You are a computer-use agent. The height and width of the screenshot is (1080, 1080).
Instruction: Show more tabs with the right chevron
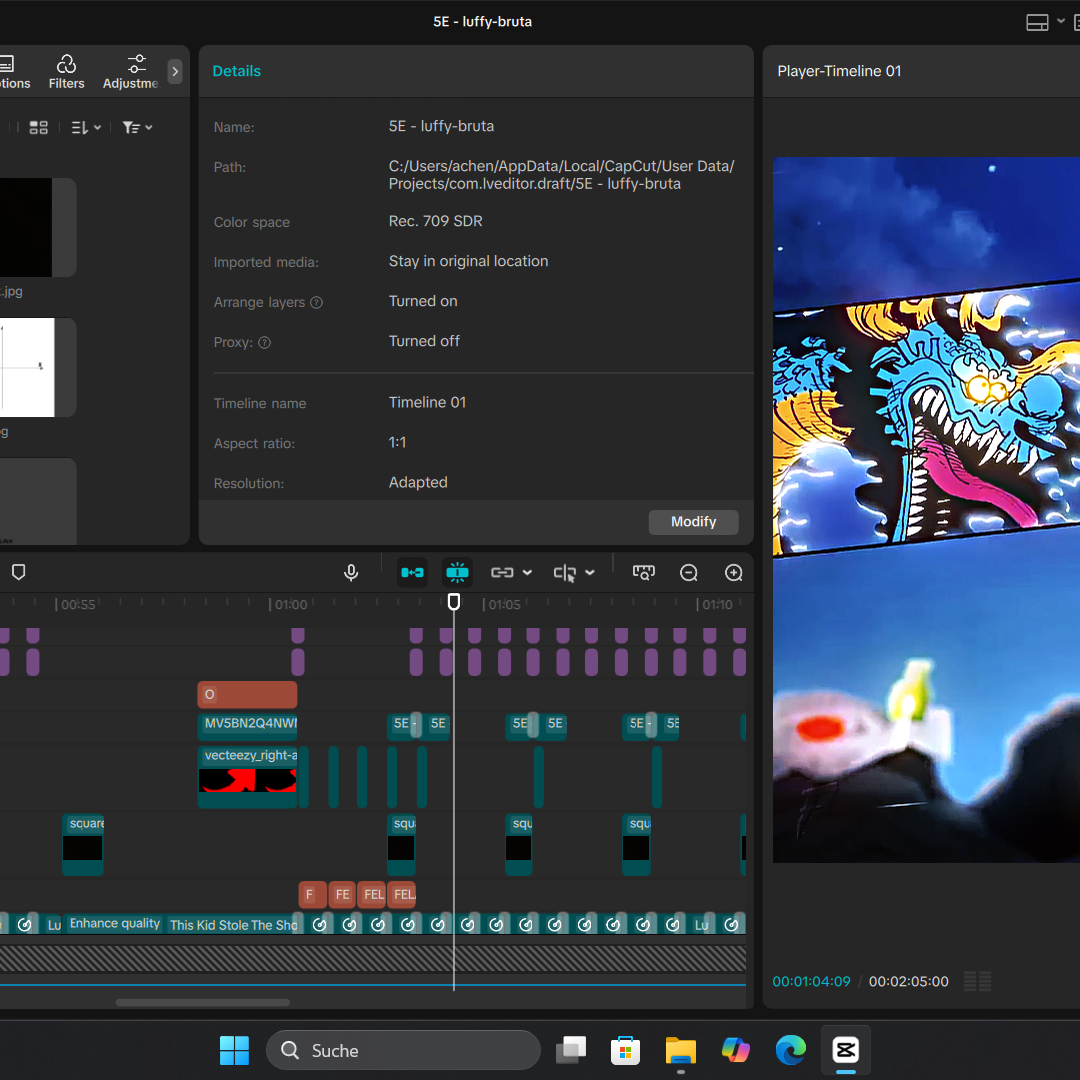[175, 71]
